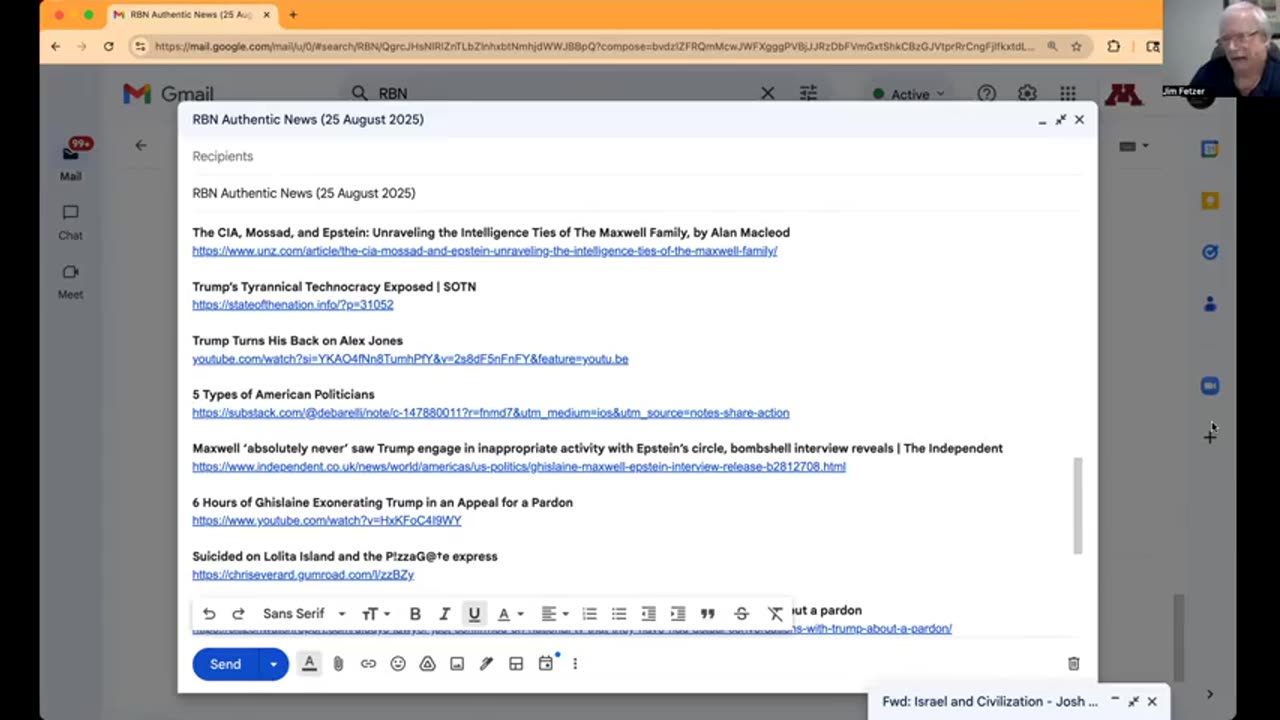Open pop-out full-screen compose icon
The height and width of the screenshot is (720, 1280).
point(1060,119)
